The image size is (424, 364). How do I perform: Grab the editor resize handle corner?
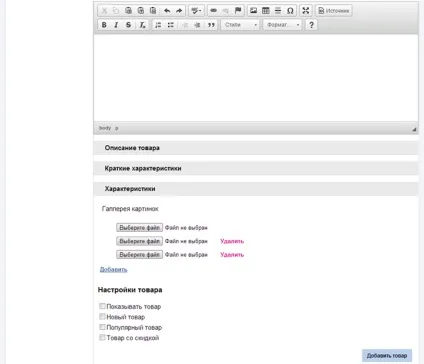(414, 129)
